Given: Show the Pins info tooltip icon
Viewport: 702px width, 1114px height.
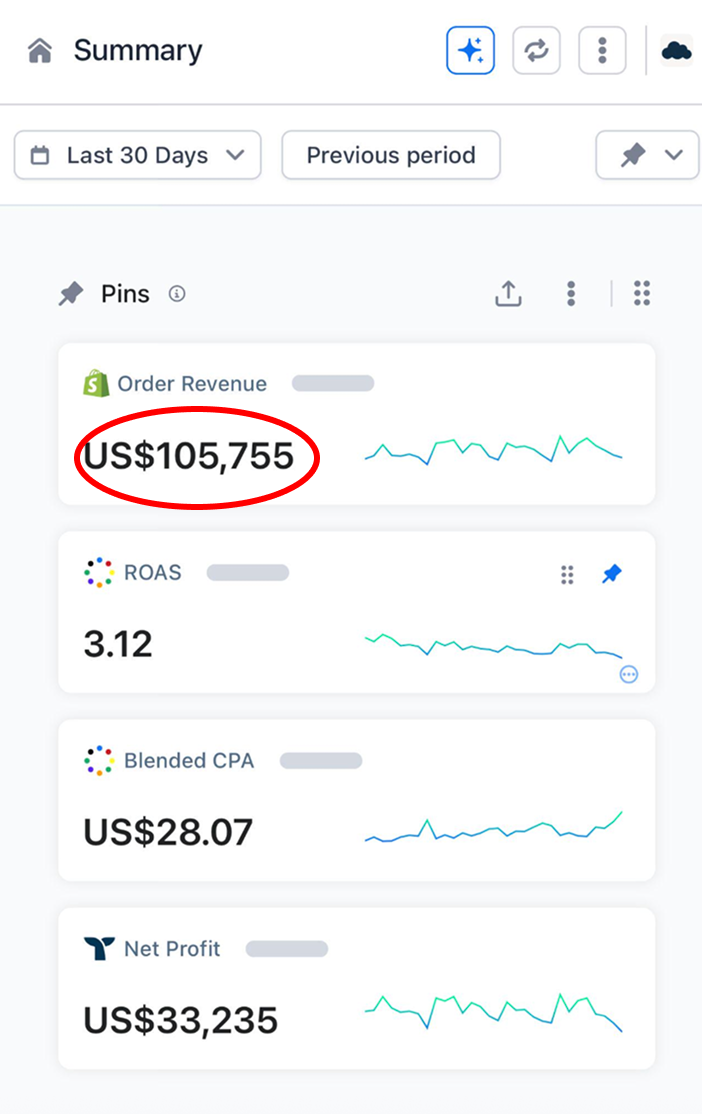Looking at the screenshot, I should [x=177, y=293].
